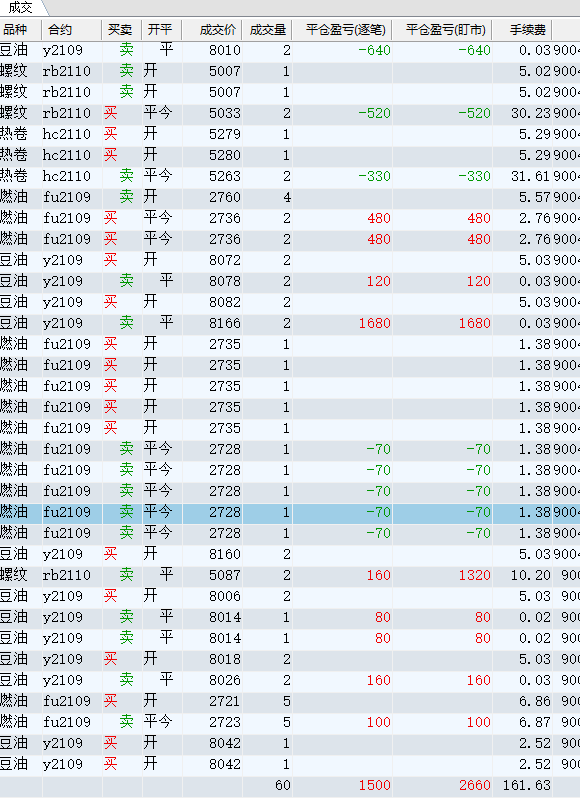Select the hc2110 row priced 5263

(x=290, y=176)
